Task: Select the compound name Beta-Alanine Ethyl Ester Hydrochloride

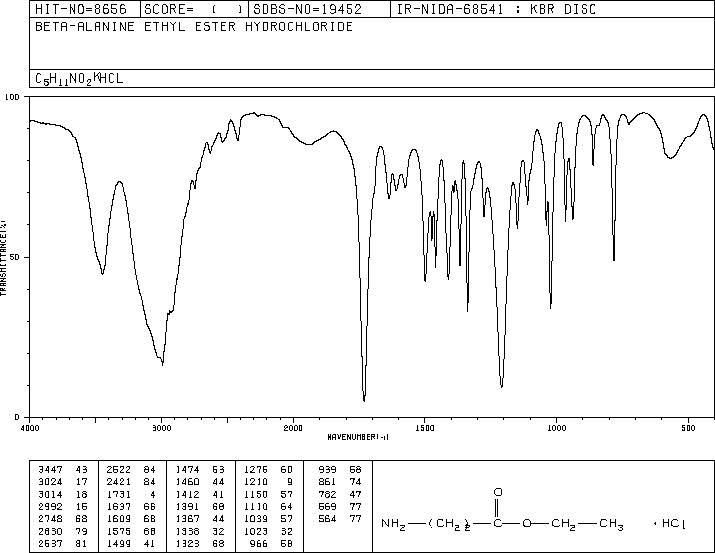Action: click(x=194, y=27)
